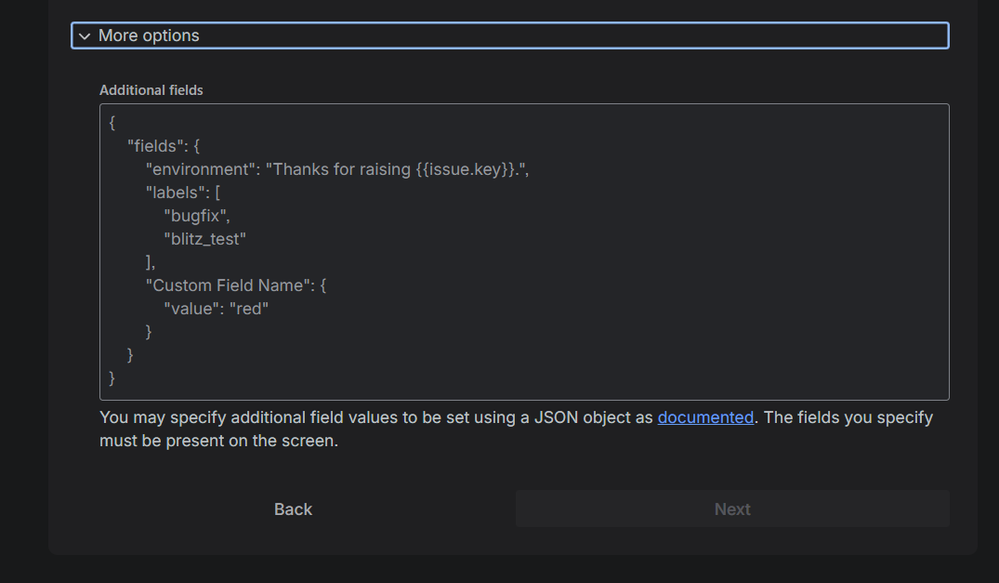Click the "red" value in JSON
The image size is (999, 583).
pos(249,308)
